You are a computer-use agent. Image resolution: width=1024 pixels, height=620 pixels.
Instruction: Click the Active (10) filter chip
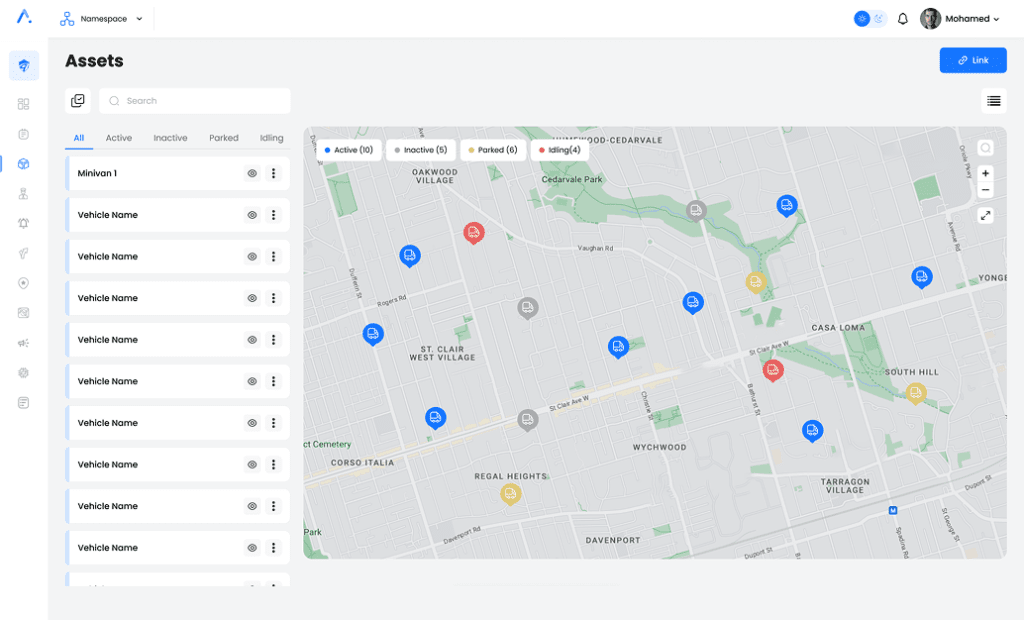pos(349,150)
